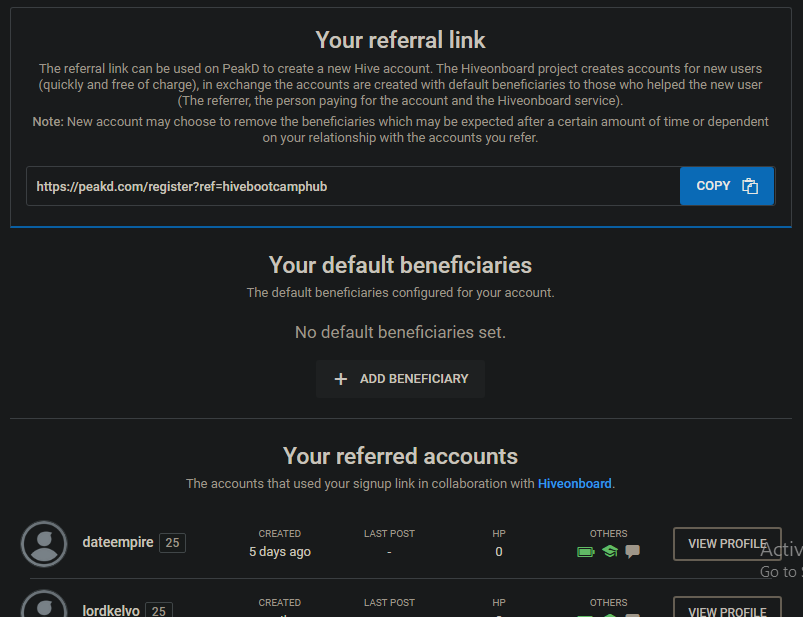
Task: Click lordkelvo's avatar image
Action: click(x=44, y=604)
